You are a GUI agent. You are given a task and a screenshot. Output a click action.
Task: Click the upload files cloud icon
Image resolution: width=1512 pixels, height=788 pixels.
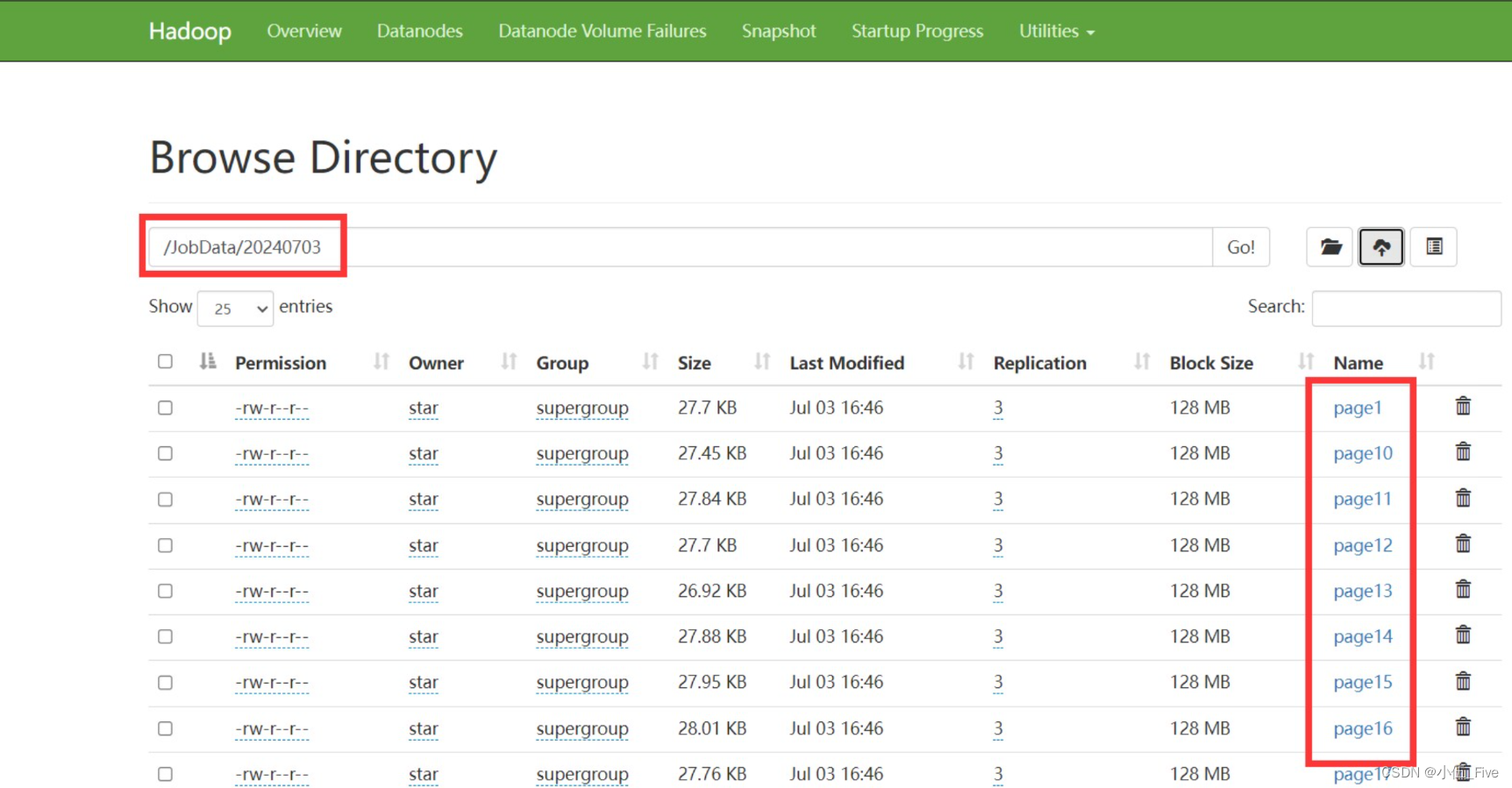coord(1381,247)
